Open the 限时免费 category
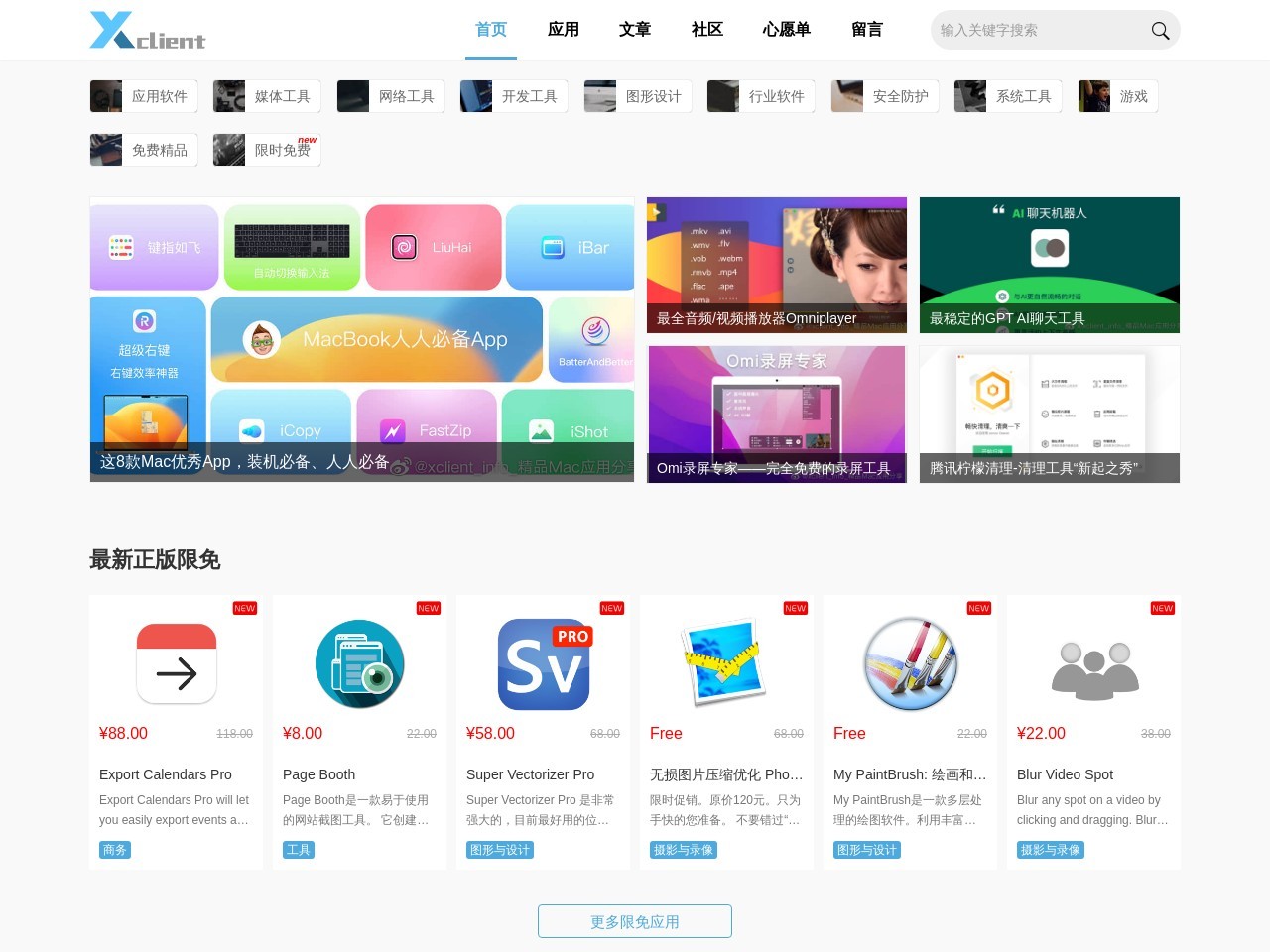Image resolution: width=1270 pixels, height=952 pixels. point(267,150)
